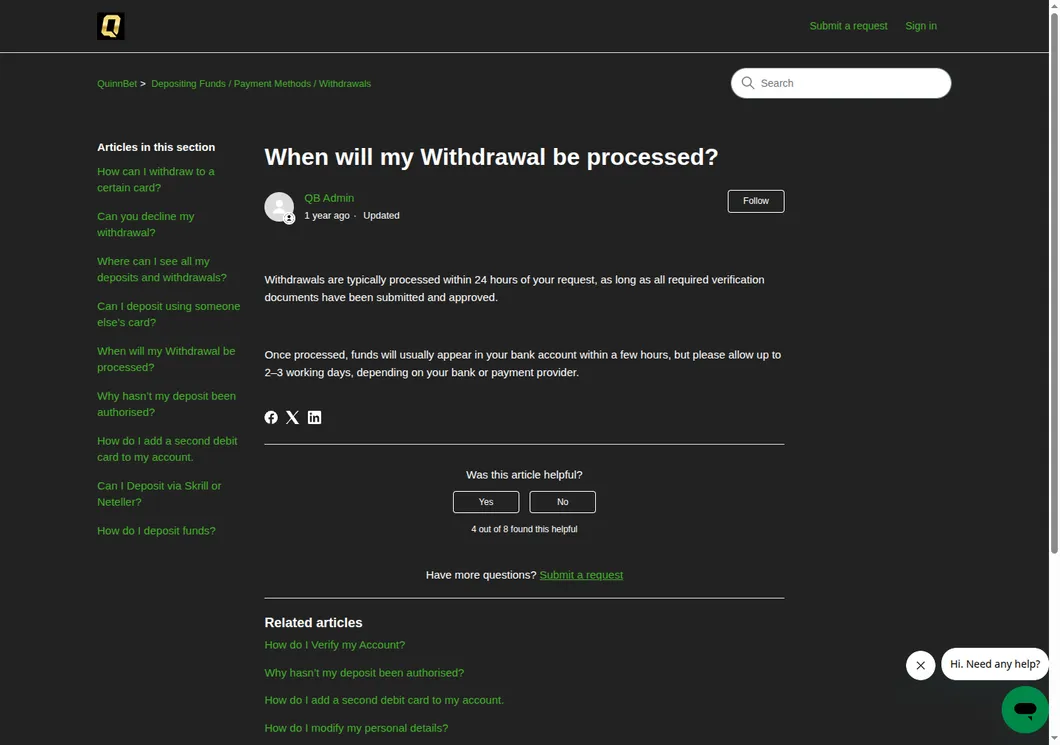The image size is (1060, 745).
Task: Mark article helpful with Yes
Action: 486,502
